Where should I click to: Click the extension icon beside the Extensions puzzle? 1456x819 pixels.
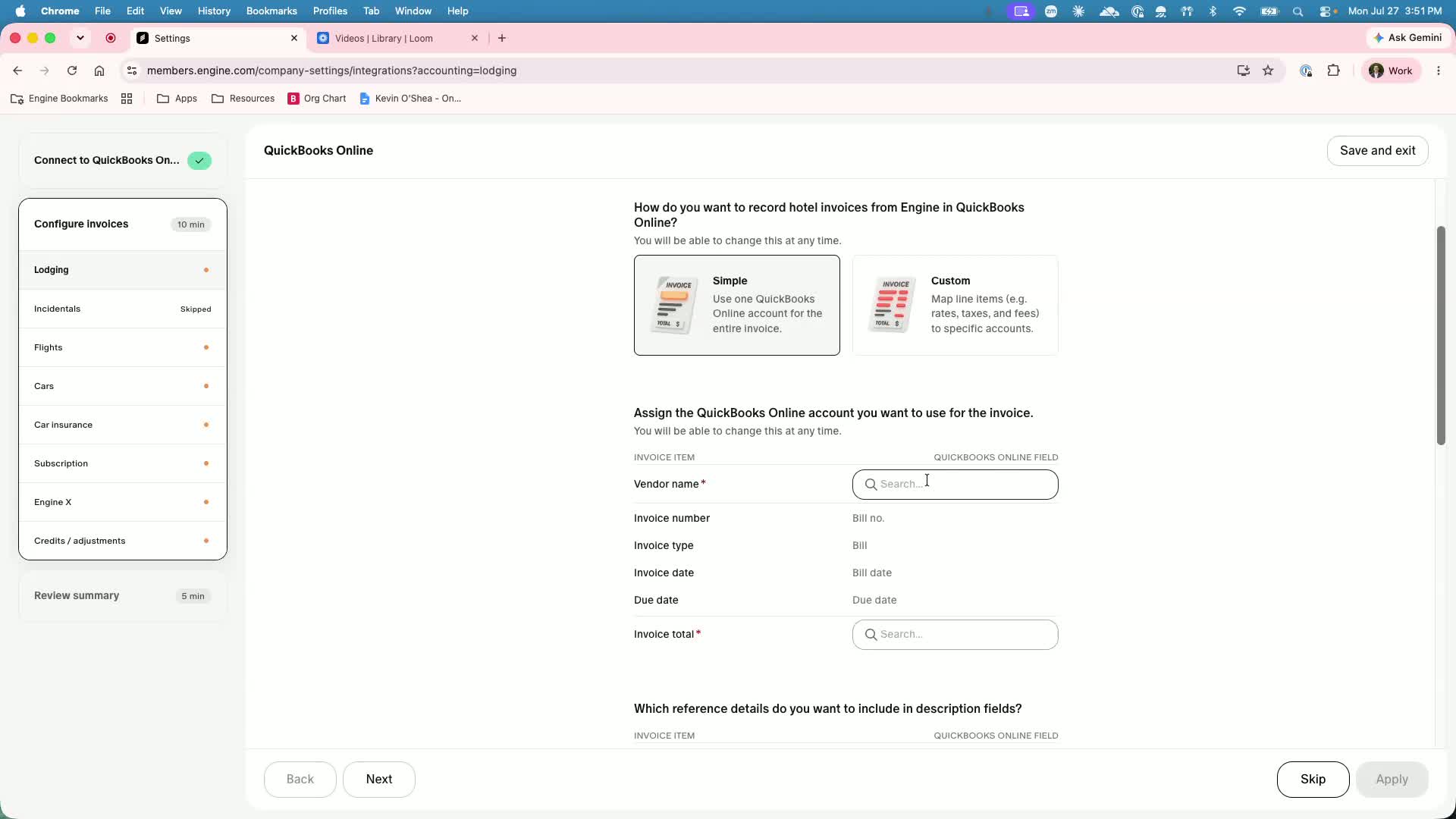click(x=1306, y=71)
